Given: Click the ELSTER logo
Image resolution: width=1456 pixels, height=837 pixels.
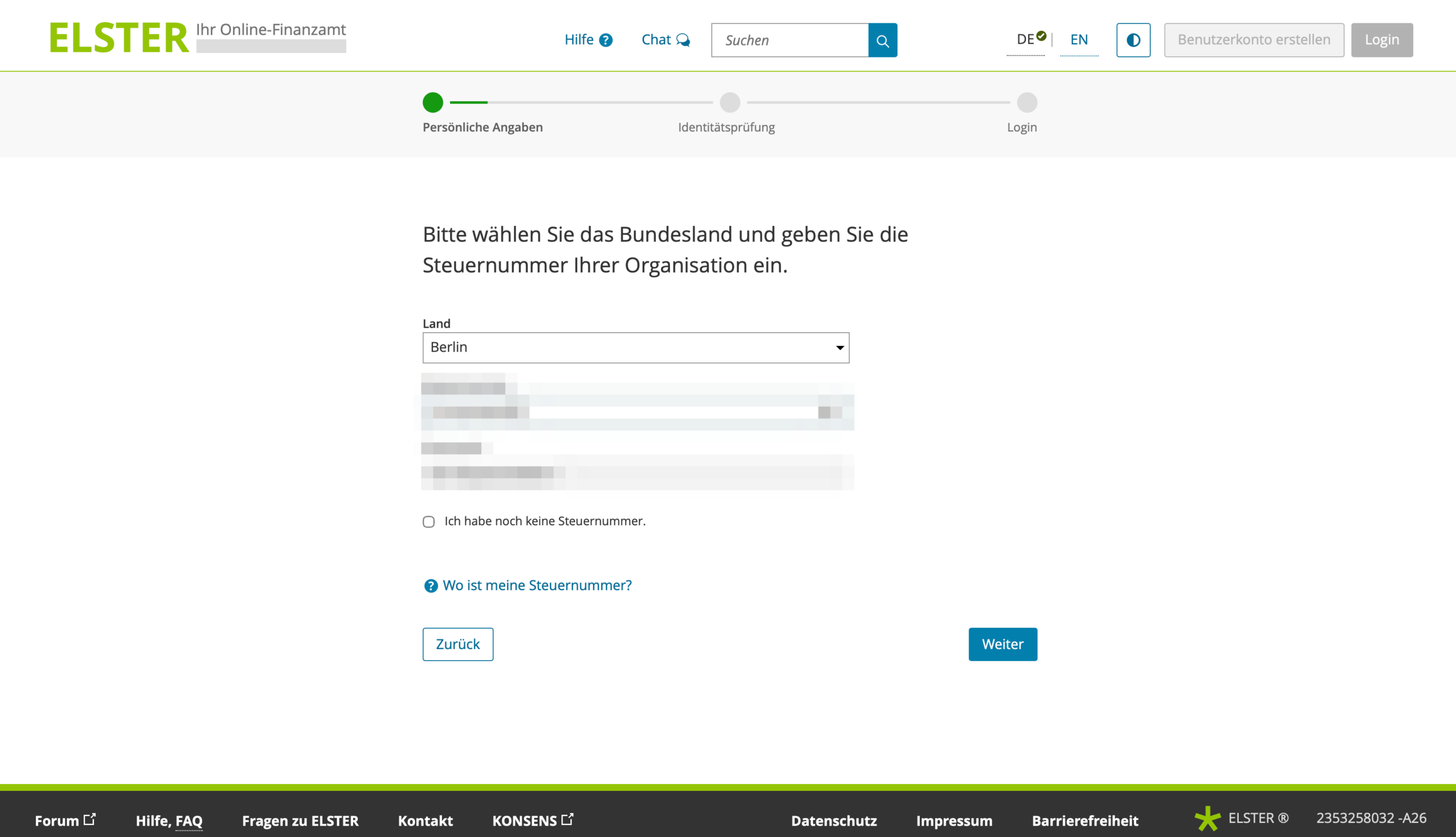Looking at the screenshot, I should point(119,38).
